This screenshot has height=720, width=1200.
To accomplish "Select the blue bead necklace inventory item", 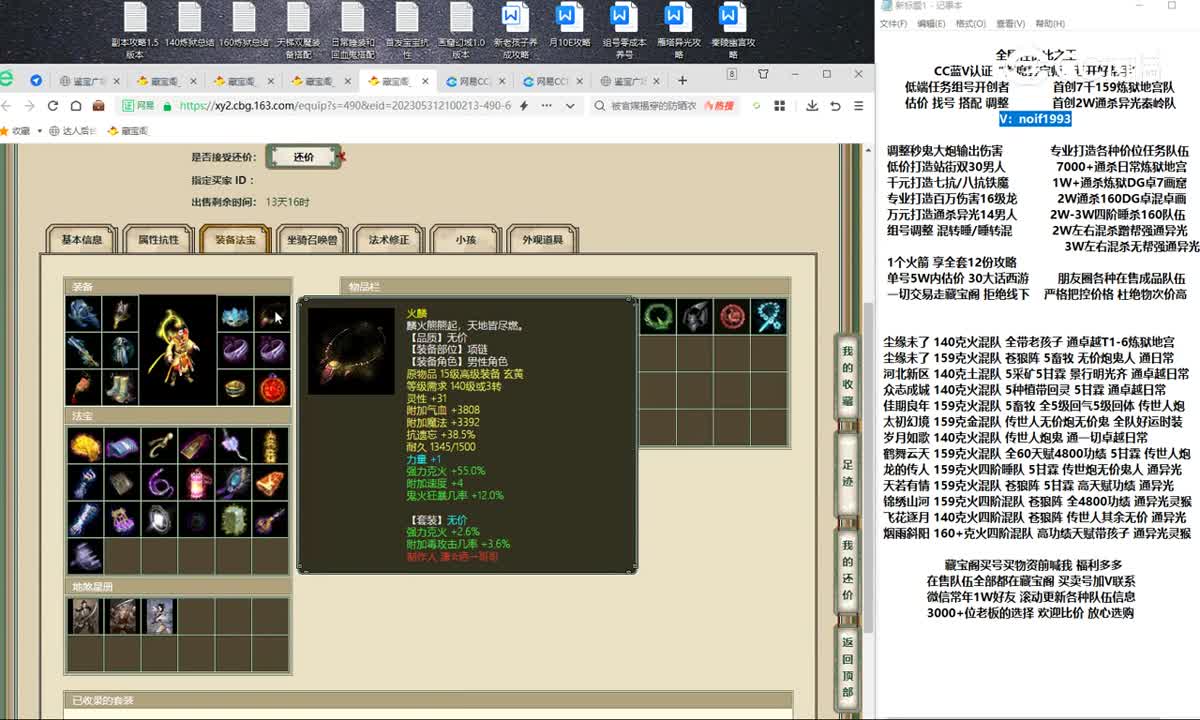I will pos(769,316).
